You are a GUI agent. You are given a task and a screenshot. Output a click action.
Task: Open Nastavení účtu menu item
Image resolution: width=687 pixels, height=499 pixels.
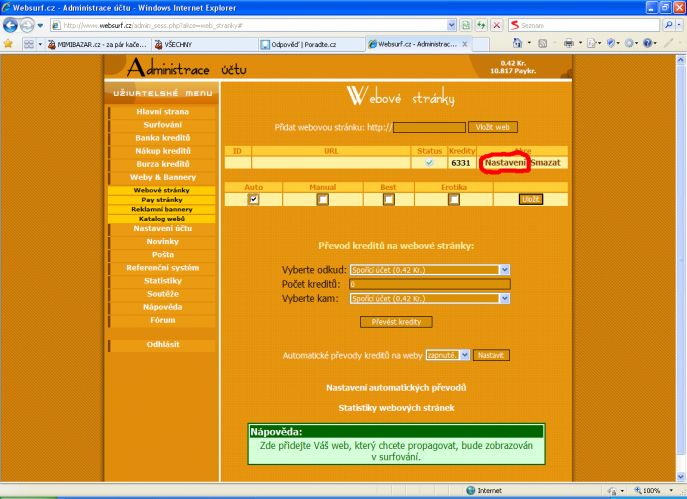click(x=163, y=229)
